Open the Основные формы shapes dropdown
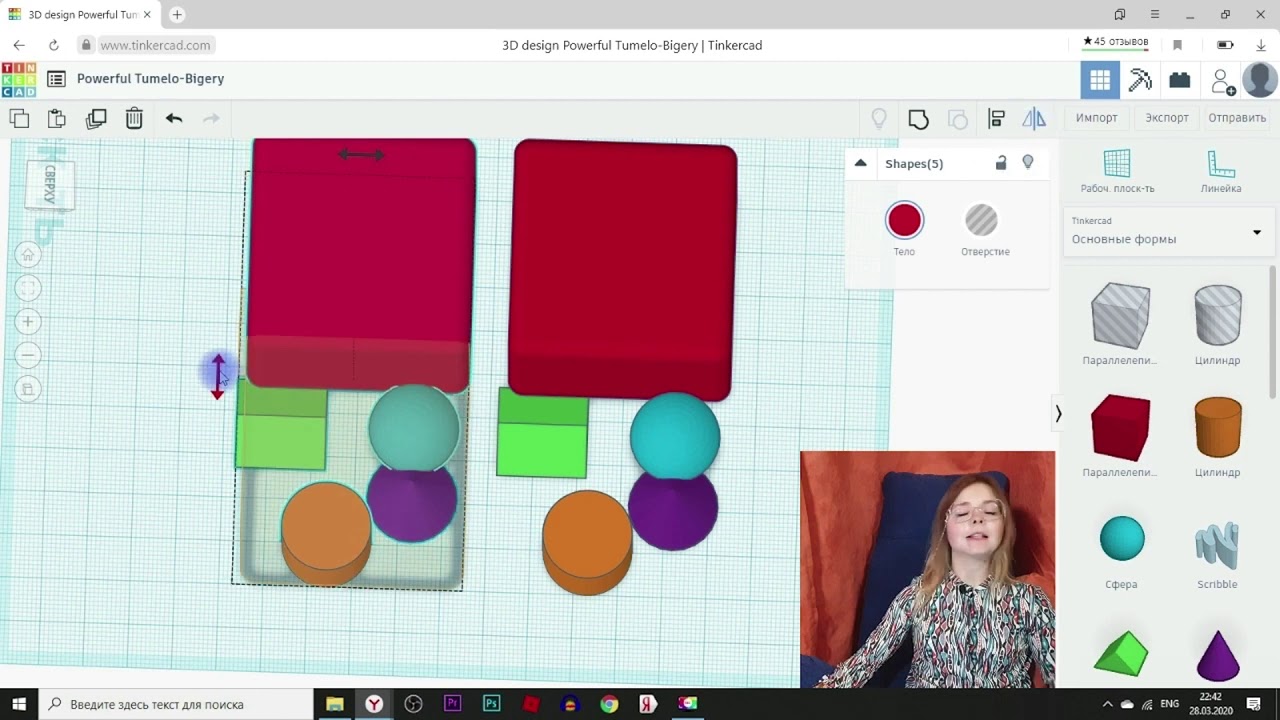The height and width of the screenshot is (720, 1280). (x=1167, y=233)
